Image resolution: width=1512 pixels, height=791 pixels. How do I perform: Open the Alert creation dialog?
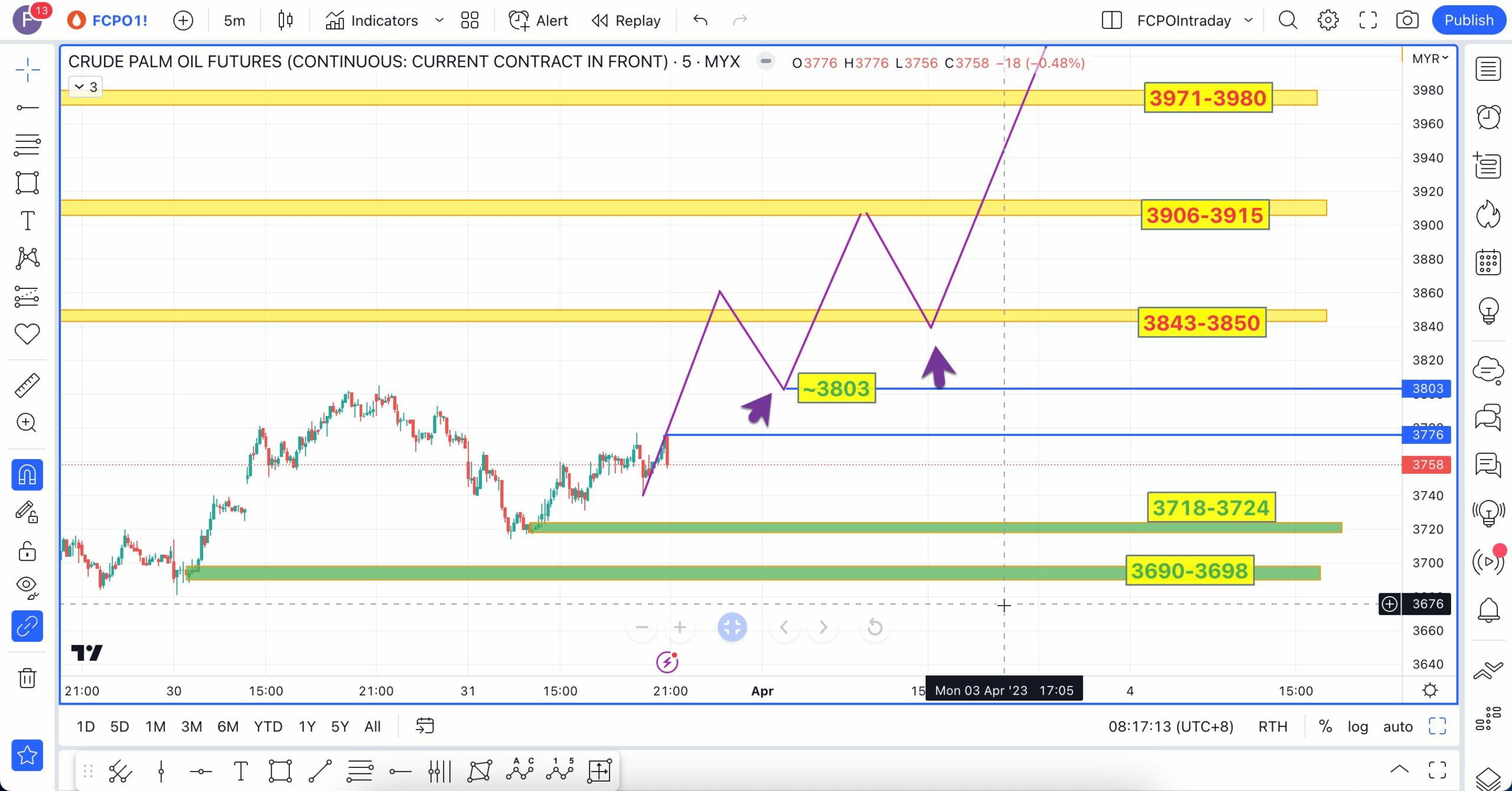pos(538,21)
